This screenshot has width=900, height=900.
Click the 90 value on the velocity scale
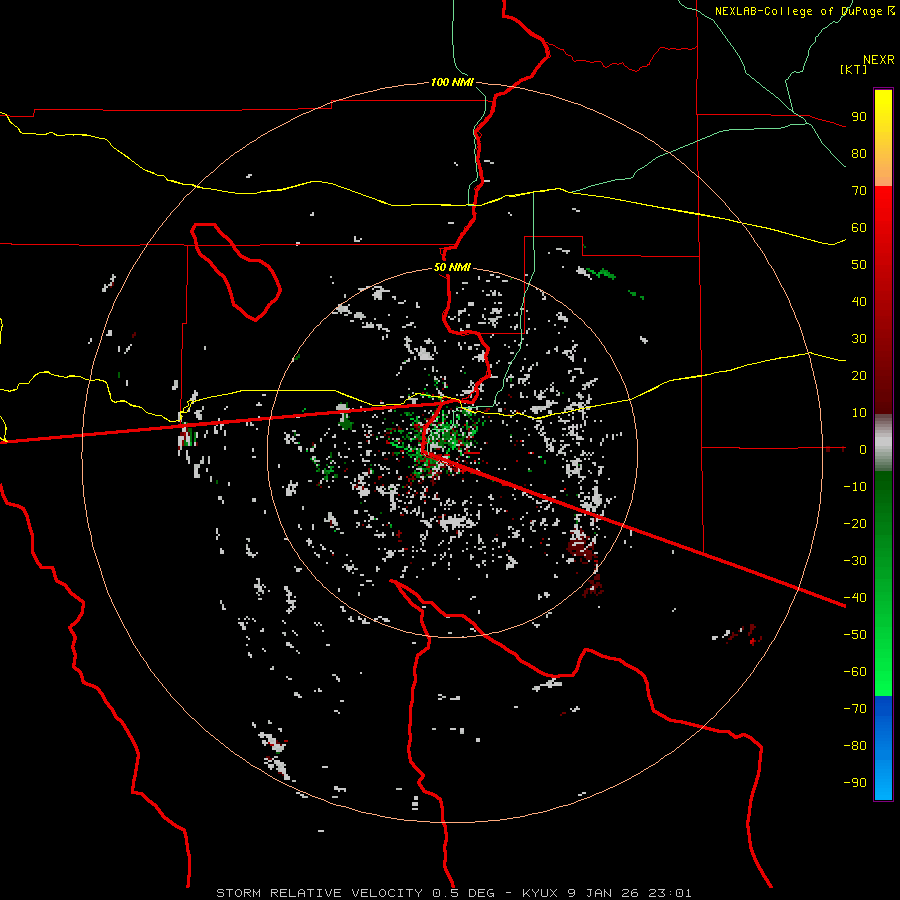(x=859, y=117)
